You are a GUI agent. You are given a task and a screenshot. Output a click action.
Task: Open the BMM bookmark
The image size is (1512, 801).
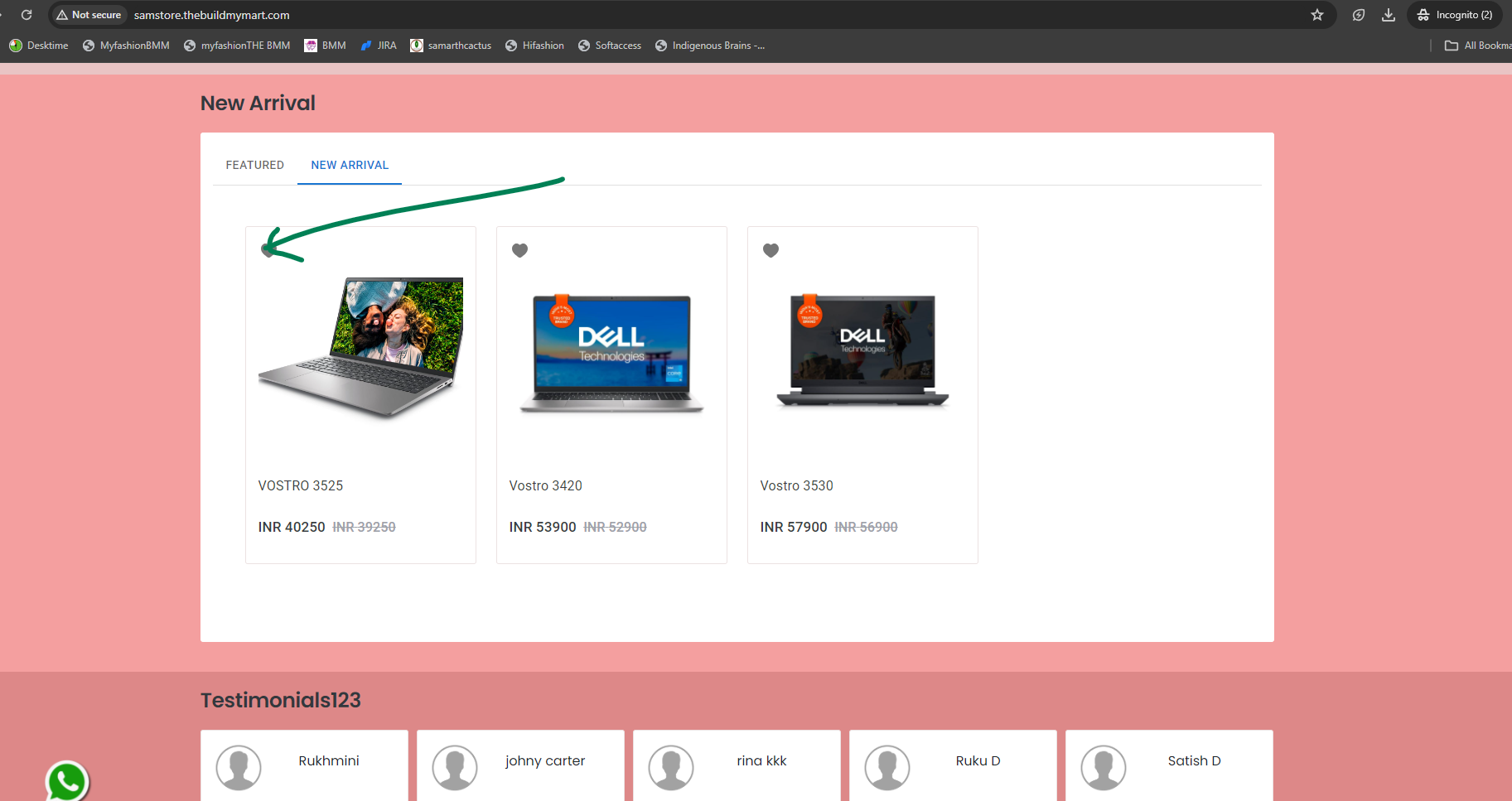pos(325,46)
